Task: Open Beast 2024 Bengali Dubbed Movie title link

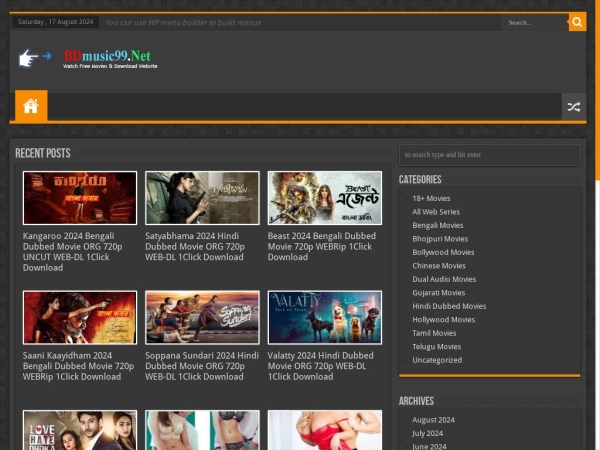Action: click(322, 246)
